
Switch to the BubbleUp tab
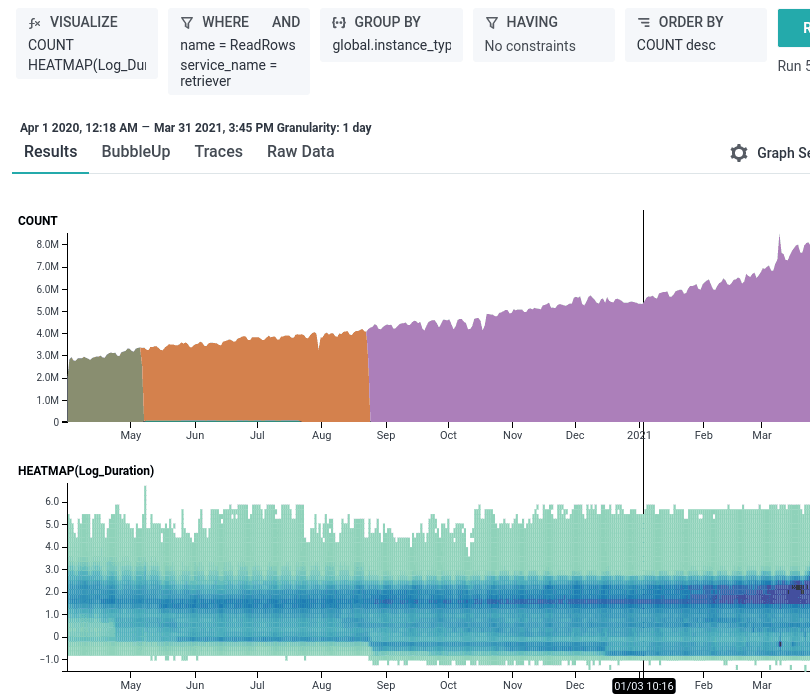(x=135, y=152)
